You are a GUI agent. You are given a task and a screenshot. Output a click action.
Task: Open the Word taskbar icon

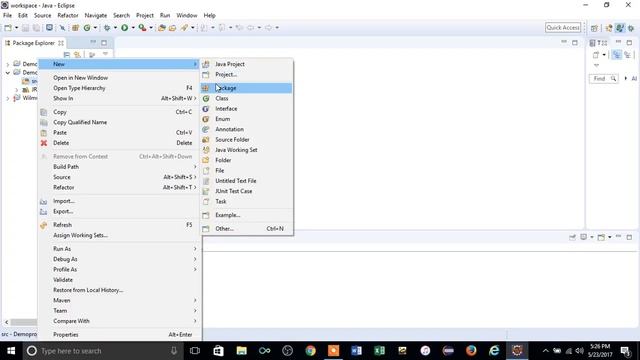click(x=356, y=351)
